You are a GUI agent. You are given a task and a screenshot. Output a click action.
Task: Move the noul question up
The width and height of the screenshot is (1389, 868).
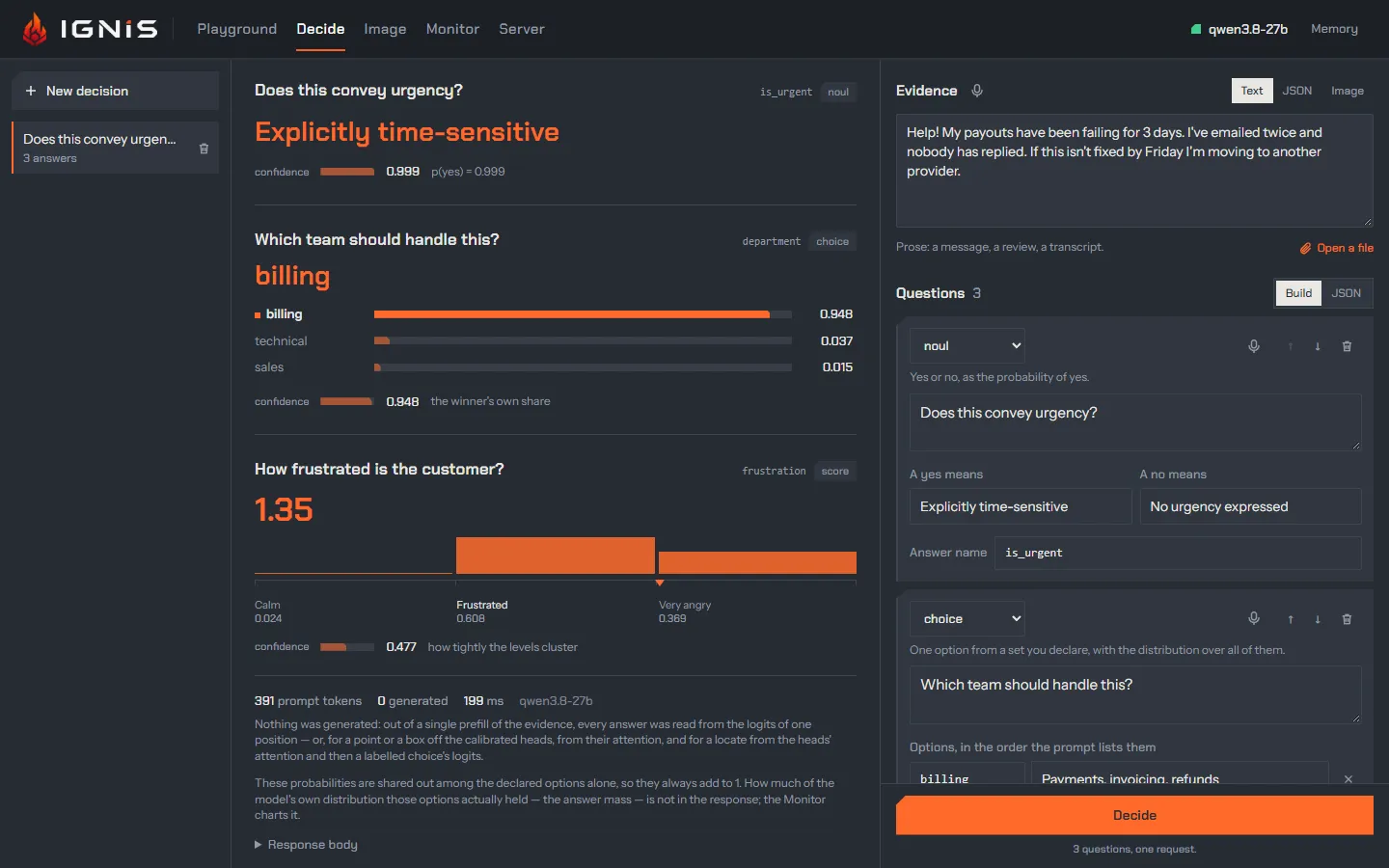1291,346
